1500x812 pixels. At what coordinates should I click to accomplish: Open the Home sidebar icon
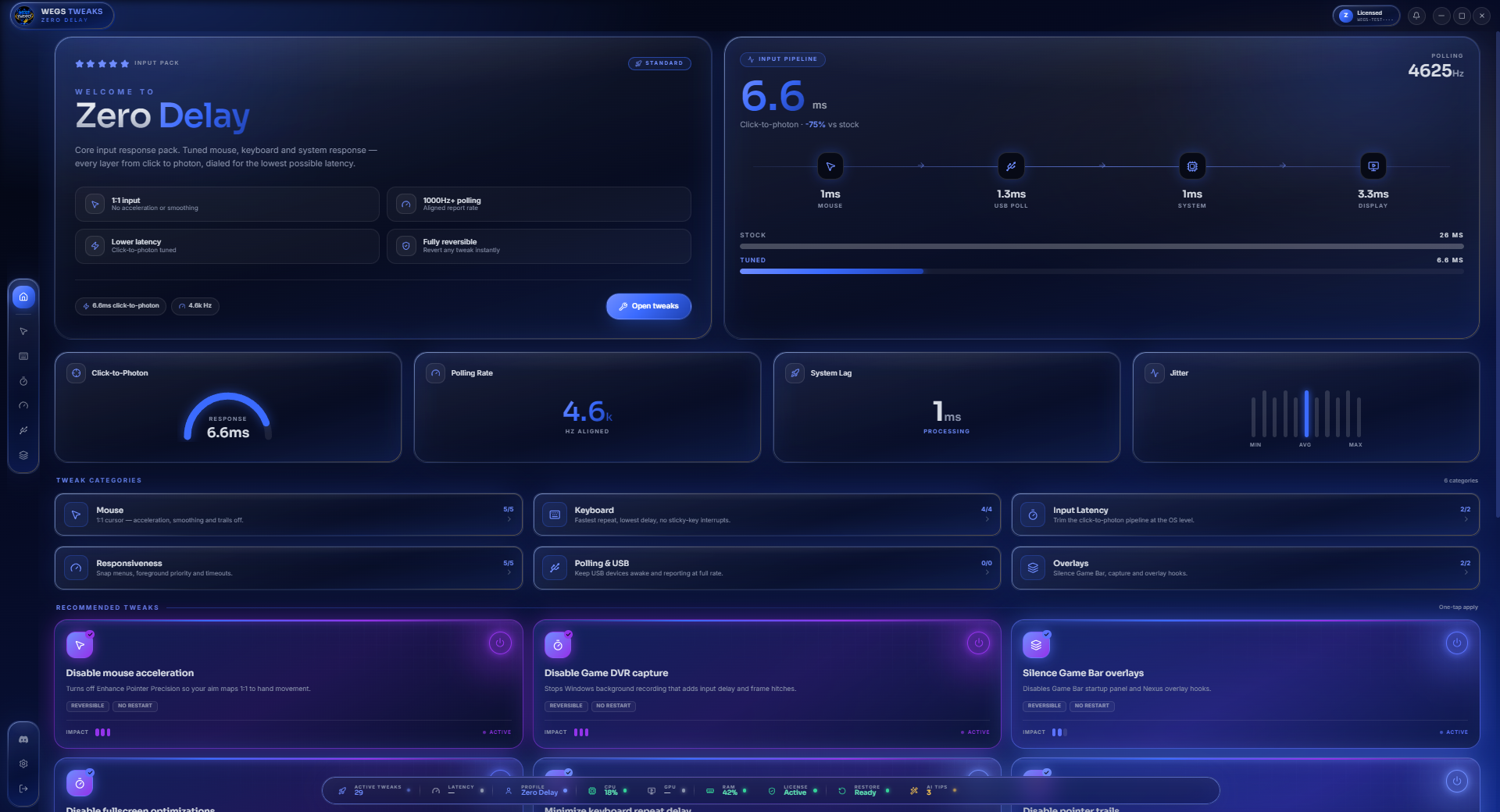pos(23,297)
